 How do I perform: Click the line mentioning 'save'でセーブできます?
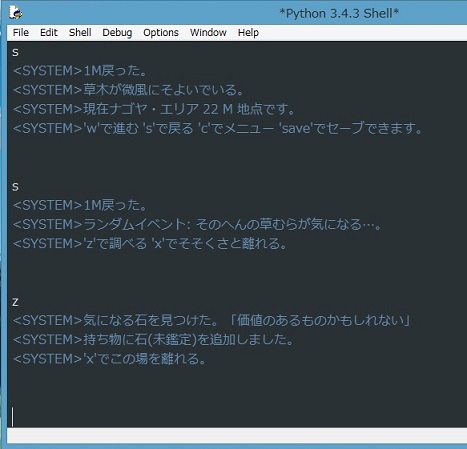click(218, 128)
